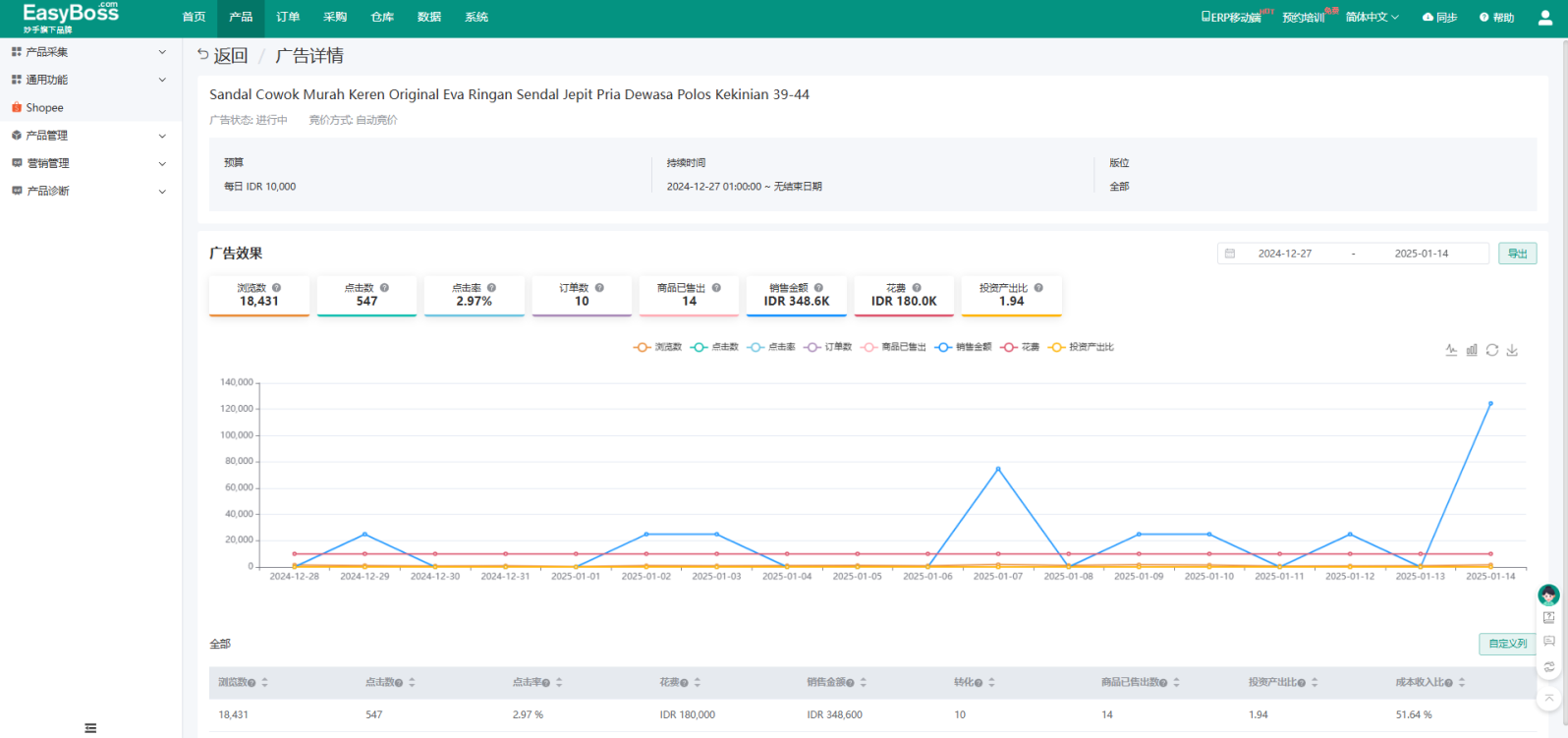Sort table by 成本收入比 column
This screenshot has height=738, width=1568.
[x=1462, y=682]
